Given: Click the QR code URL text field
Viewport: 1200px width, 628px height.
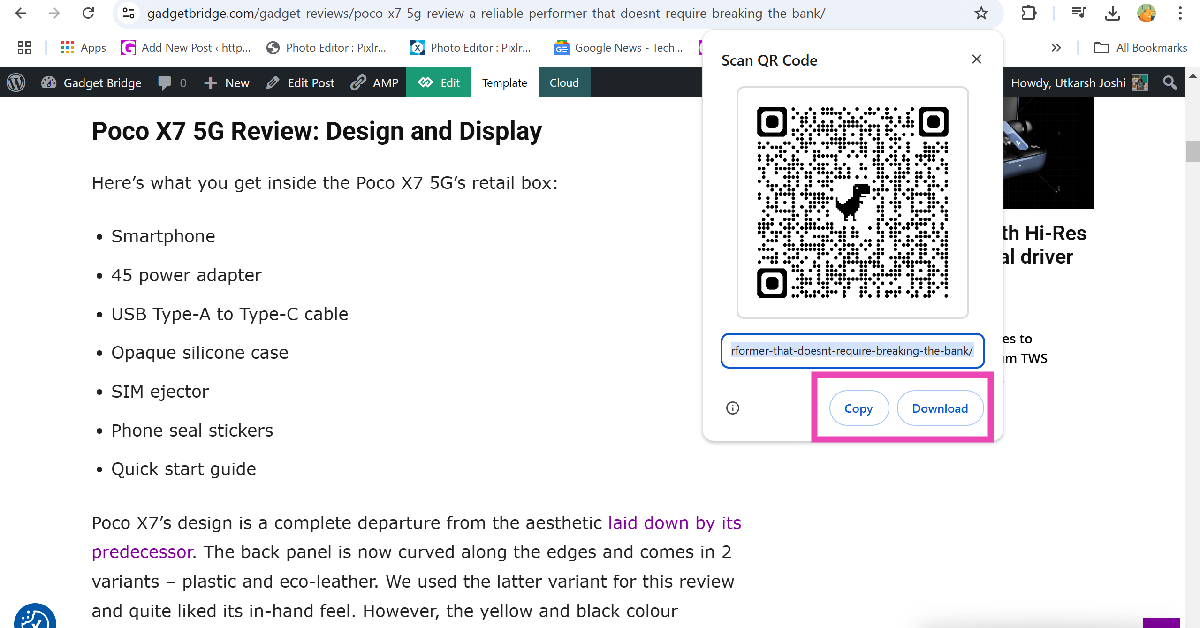Looking at the screenshot, I should tap(852, 351).
